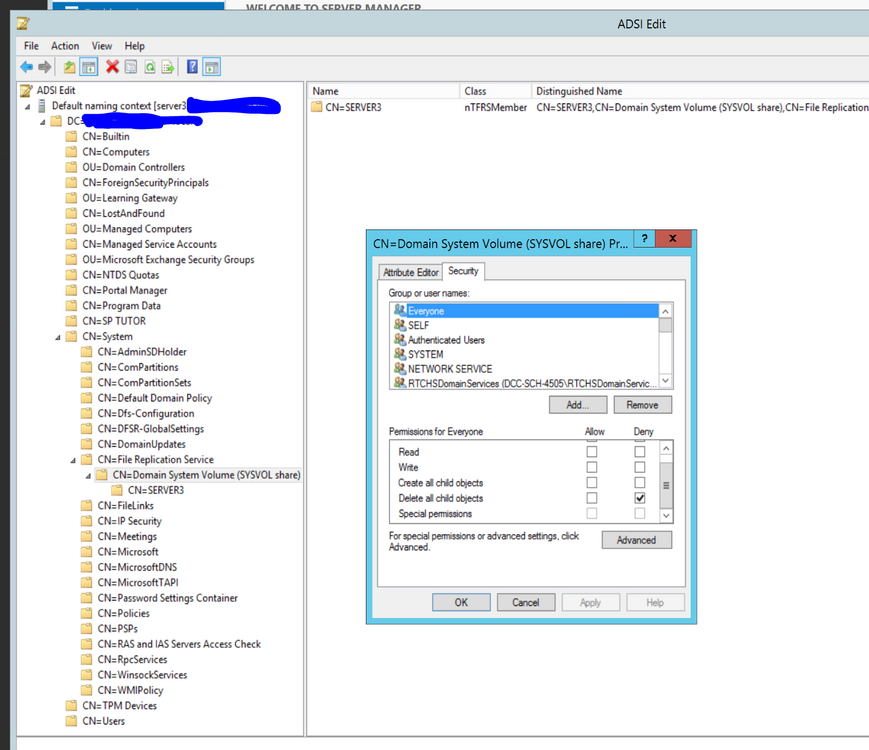Click the Name column header
This screenshot has width=869, height=750.
click(x=383, y=91)
